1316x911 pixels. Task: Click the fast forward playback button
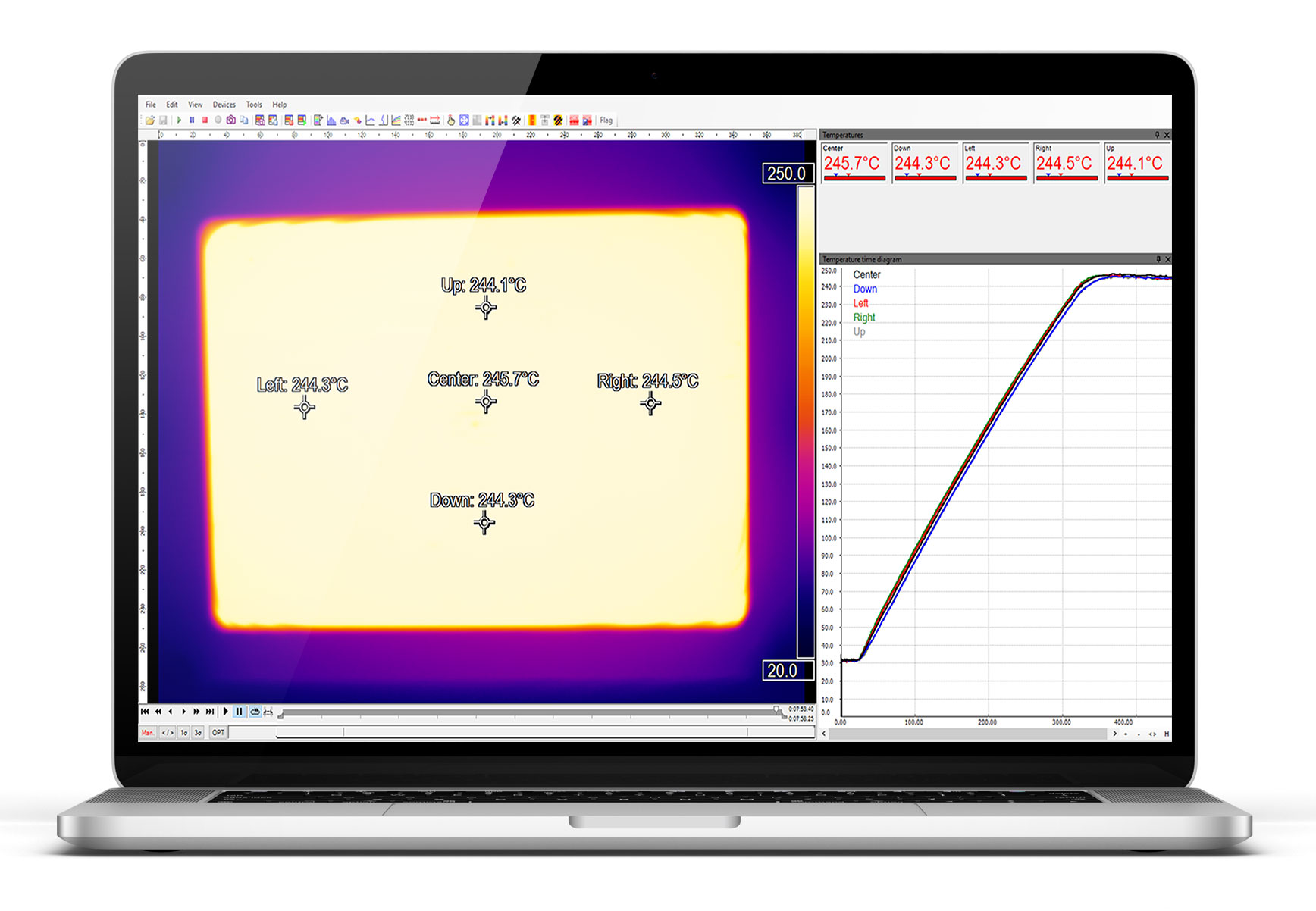[196, 712]
